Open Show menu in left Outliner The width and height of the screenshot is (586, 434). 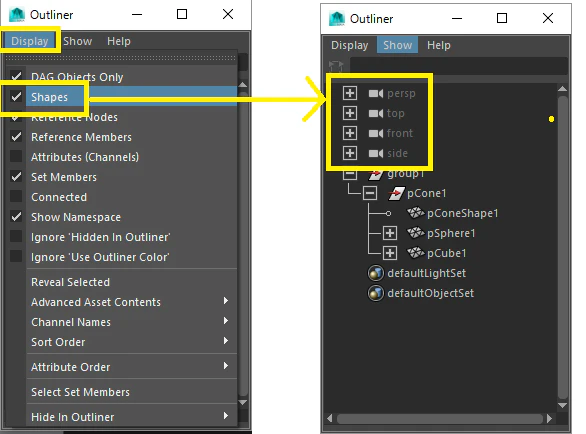click(x=77, y=41)
